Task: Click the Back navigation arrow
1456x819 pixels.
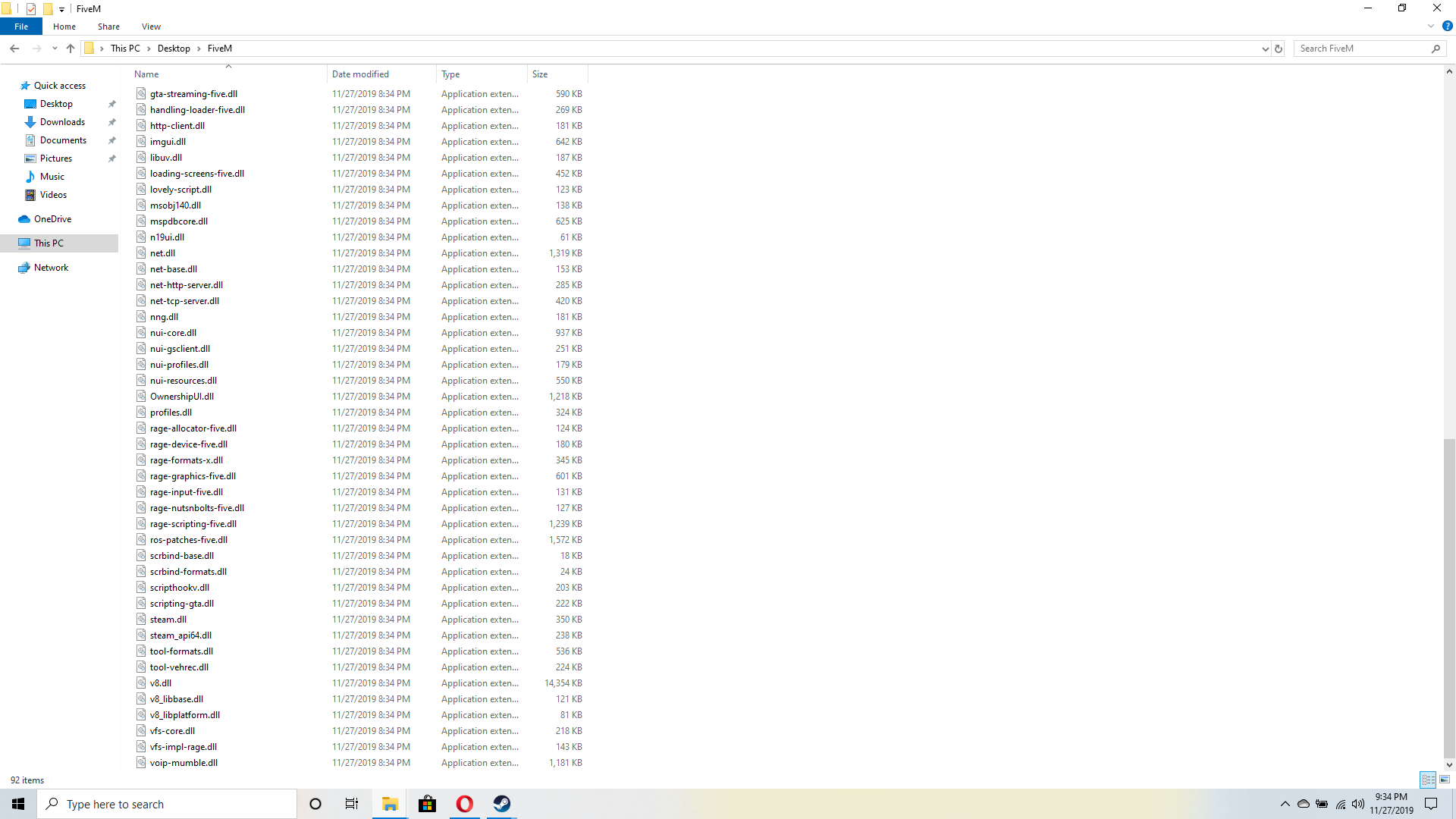Action: [x=14, y=49]
